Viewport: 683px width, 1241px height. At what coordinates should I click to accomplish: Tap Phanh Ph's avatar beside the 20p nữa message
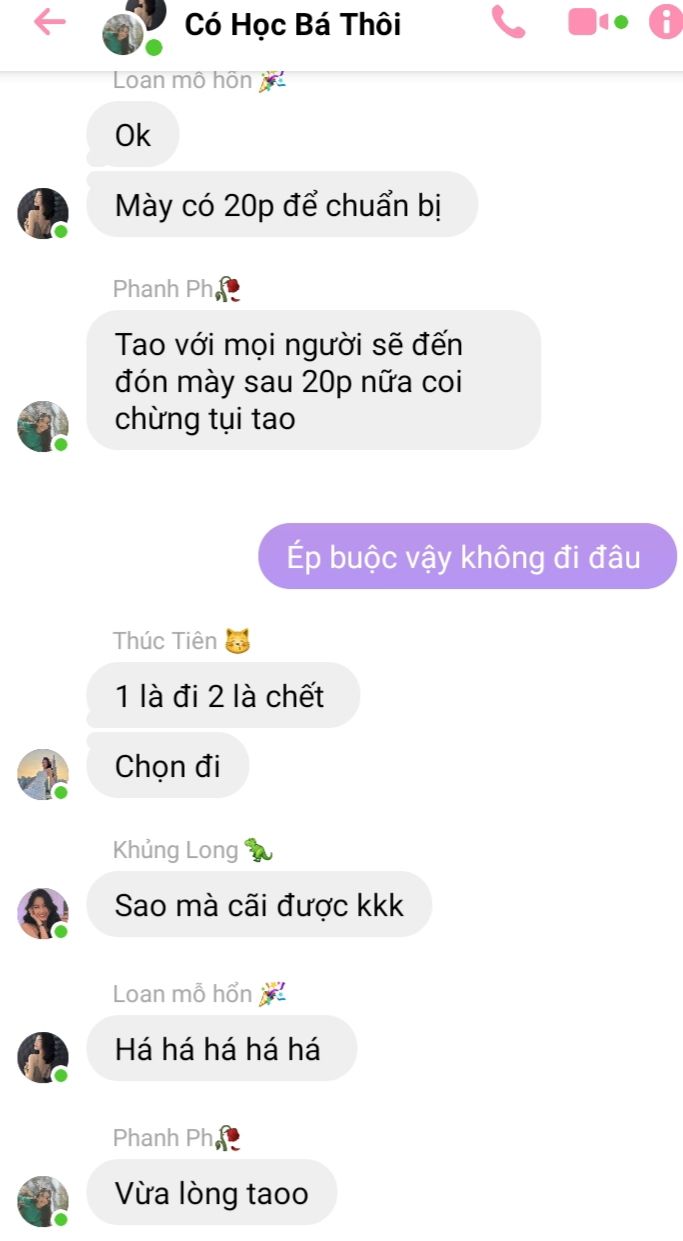pos(43,427)
